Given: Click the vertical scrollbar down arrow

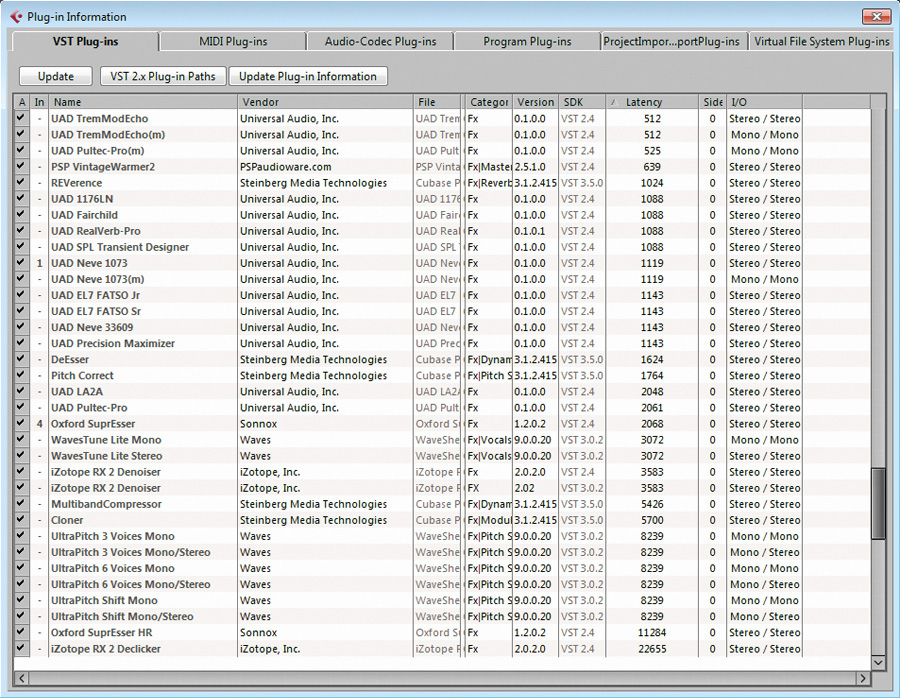Looking at the screenshot, I should 878,662.
